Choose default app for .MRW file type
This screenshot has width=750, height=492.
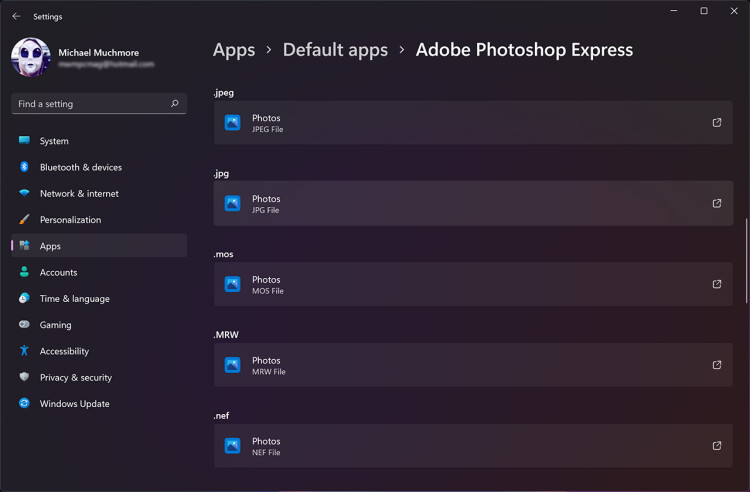[472, 365]
